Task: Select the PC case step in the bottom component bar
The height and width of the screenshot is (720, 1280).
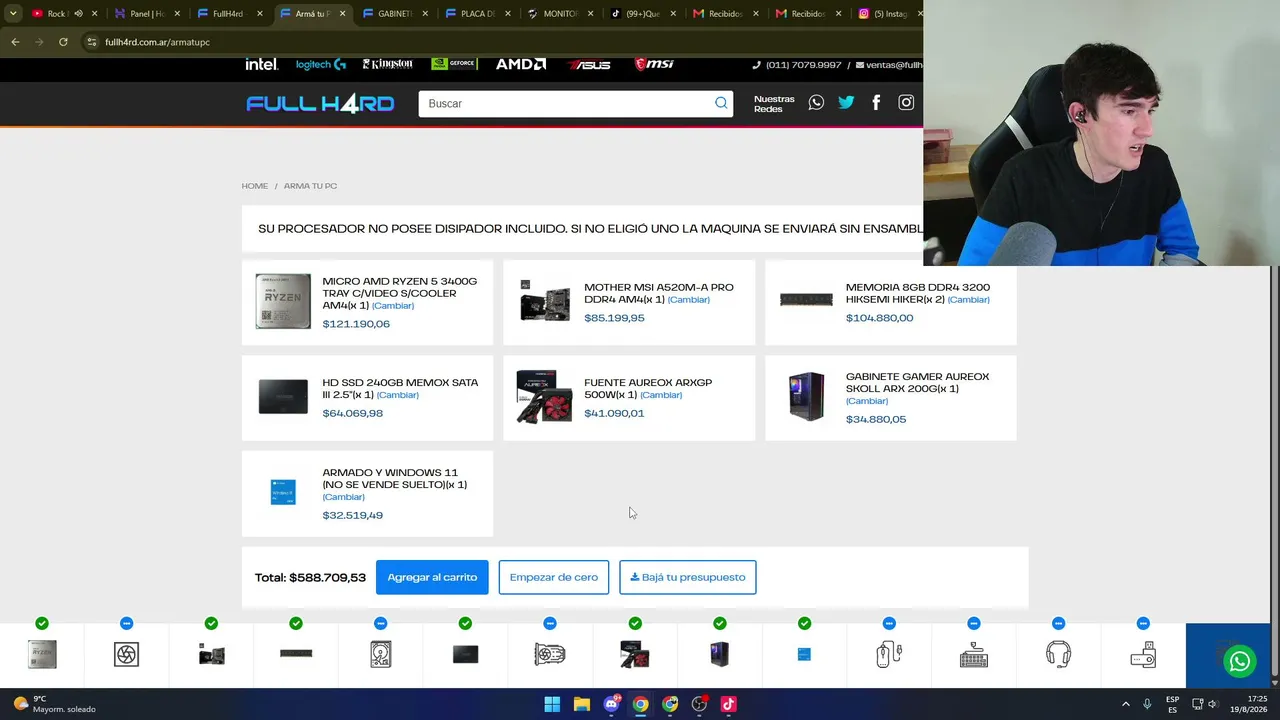Action: pos(719,655)
